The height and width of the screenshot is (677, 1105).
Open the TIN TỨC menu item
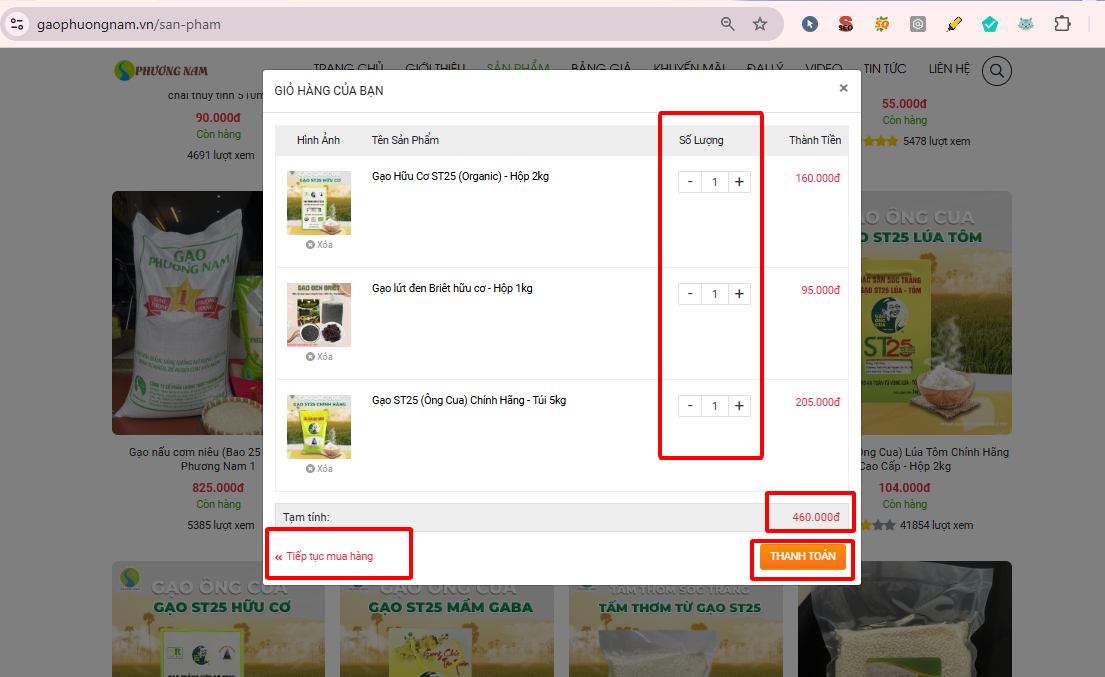click(885, 69)
